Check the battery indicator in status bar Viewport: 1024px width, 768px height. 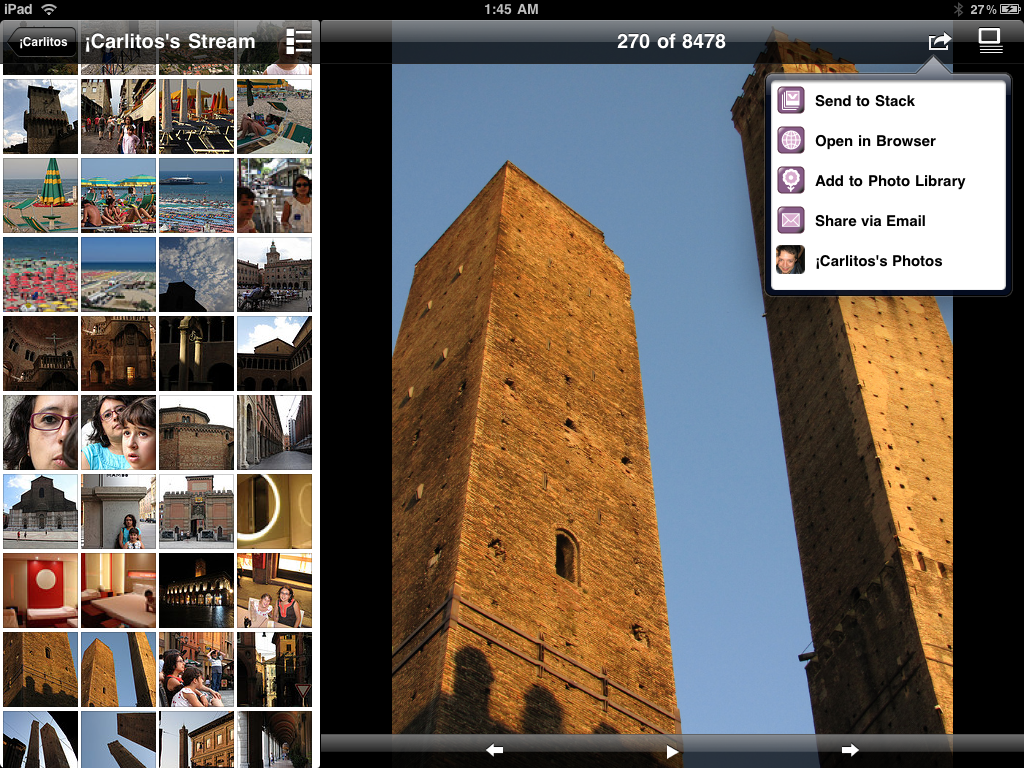point(1009,9)
